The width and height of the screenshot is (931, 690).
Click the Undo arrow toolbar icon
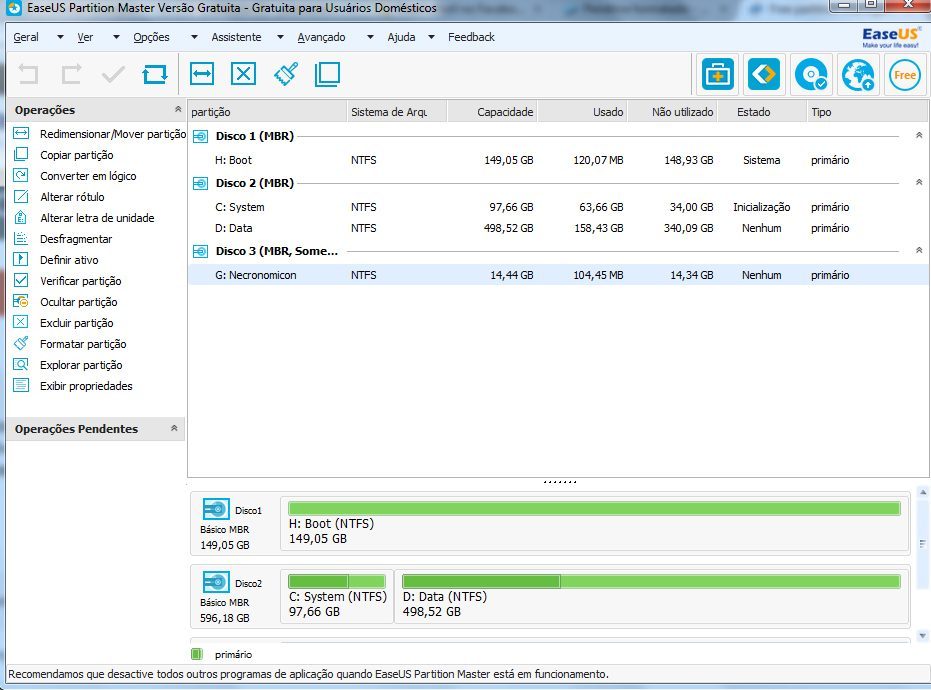[28, 74]
